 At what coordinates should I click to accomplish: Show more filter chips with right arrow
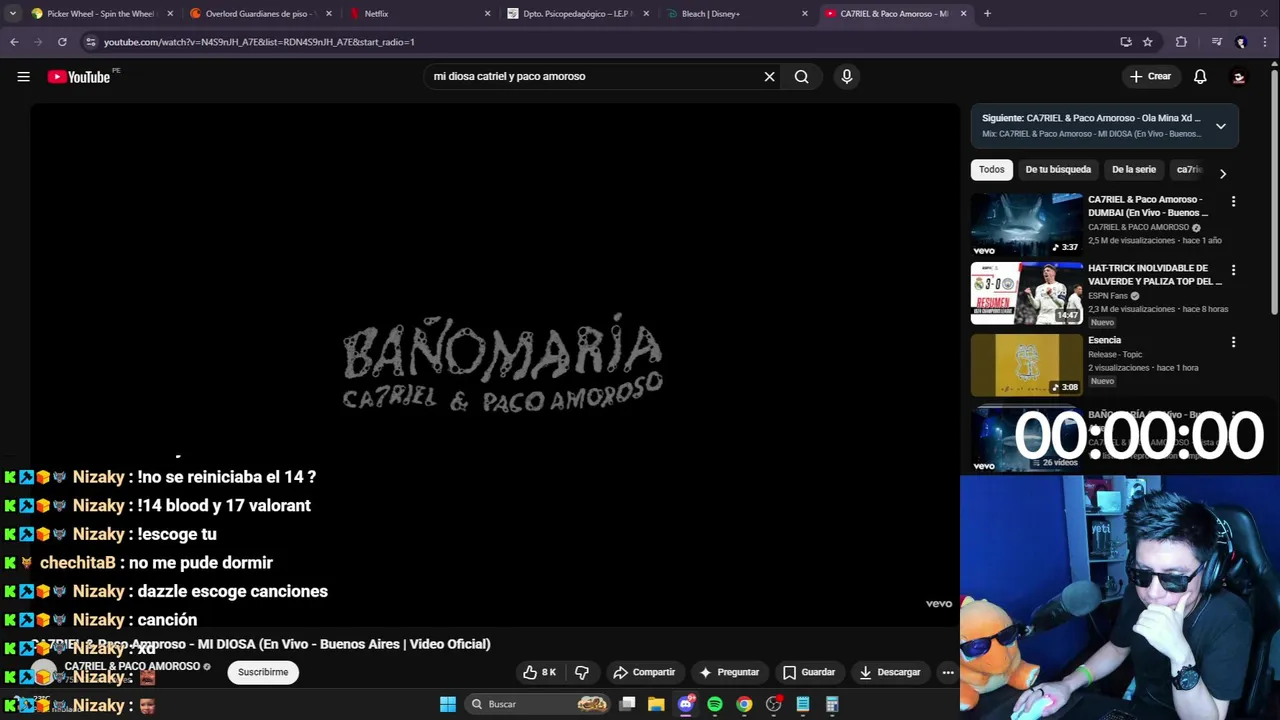click(1222, 173)
